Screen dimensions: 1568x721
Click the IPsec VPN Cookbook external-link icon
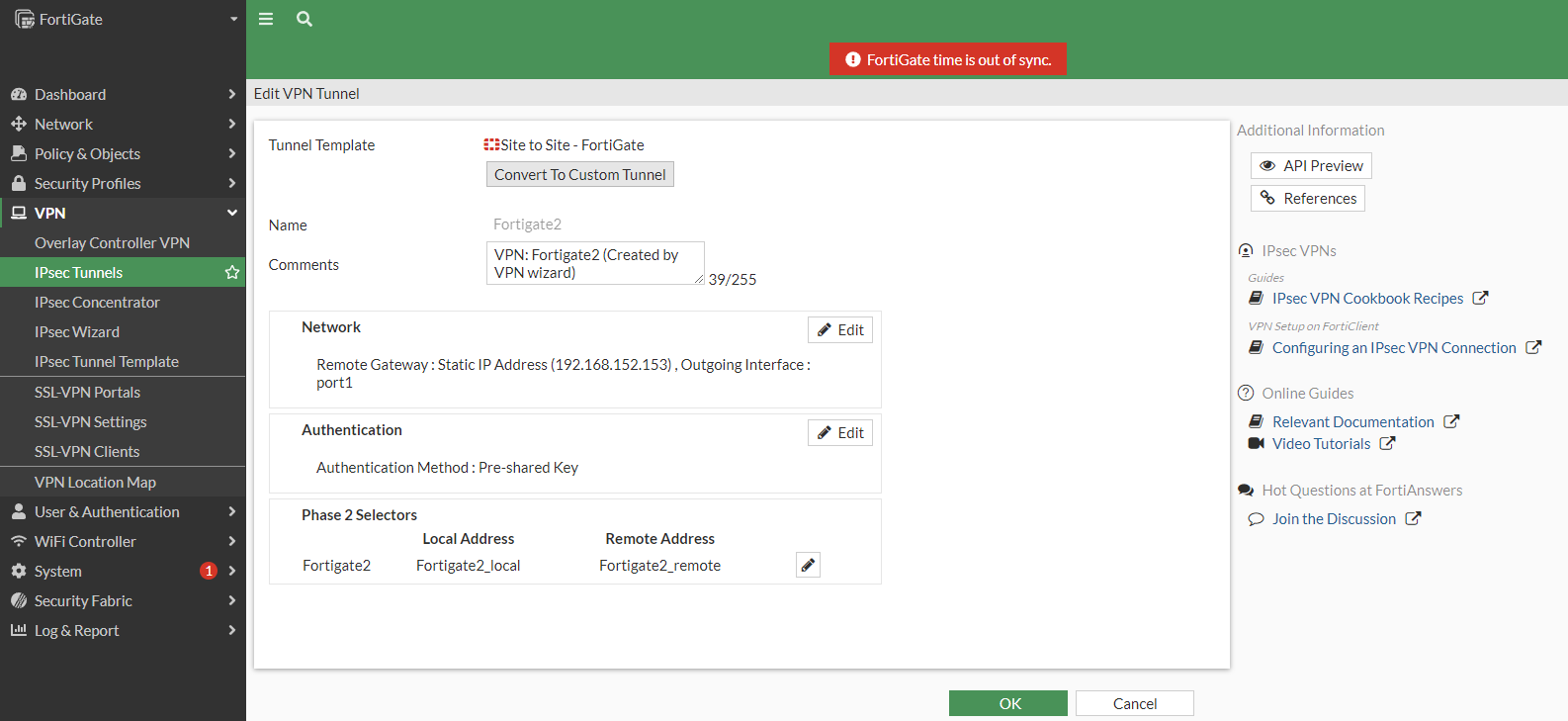click(x=1480, y=298)
